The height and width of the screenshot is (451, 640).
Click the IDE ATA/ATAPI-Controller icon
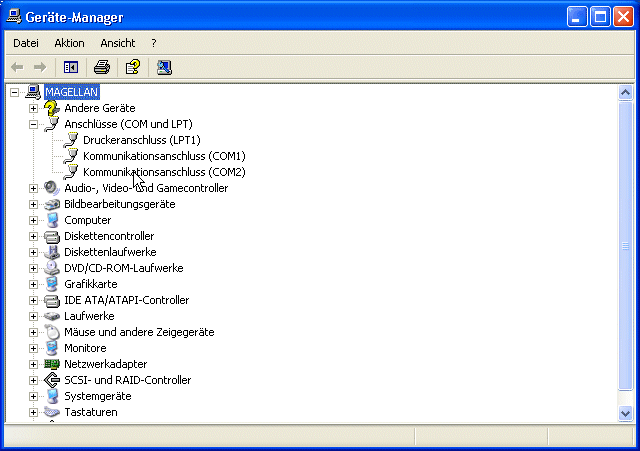tap(52, 300)
